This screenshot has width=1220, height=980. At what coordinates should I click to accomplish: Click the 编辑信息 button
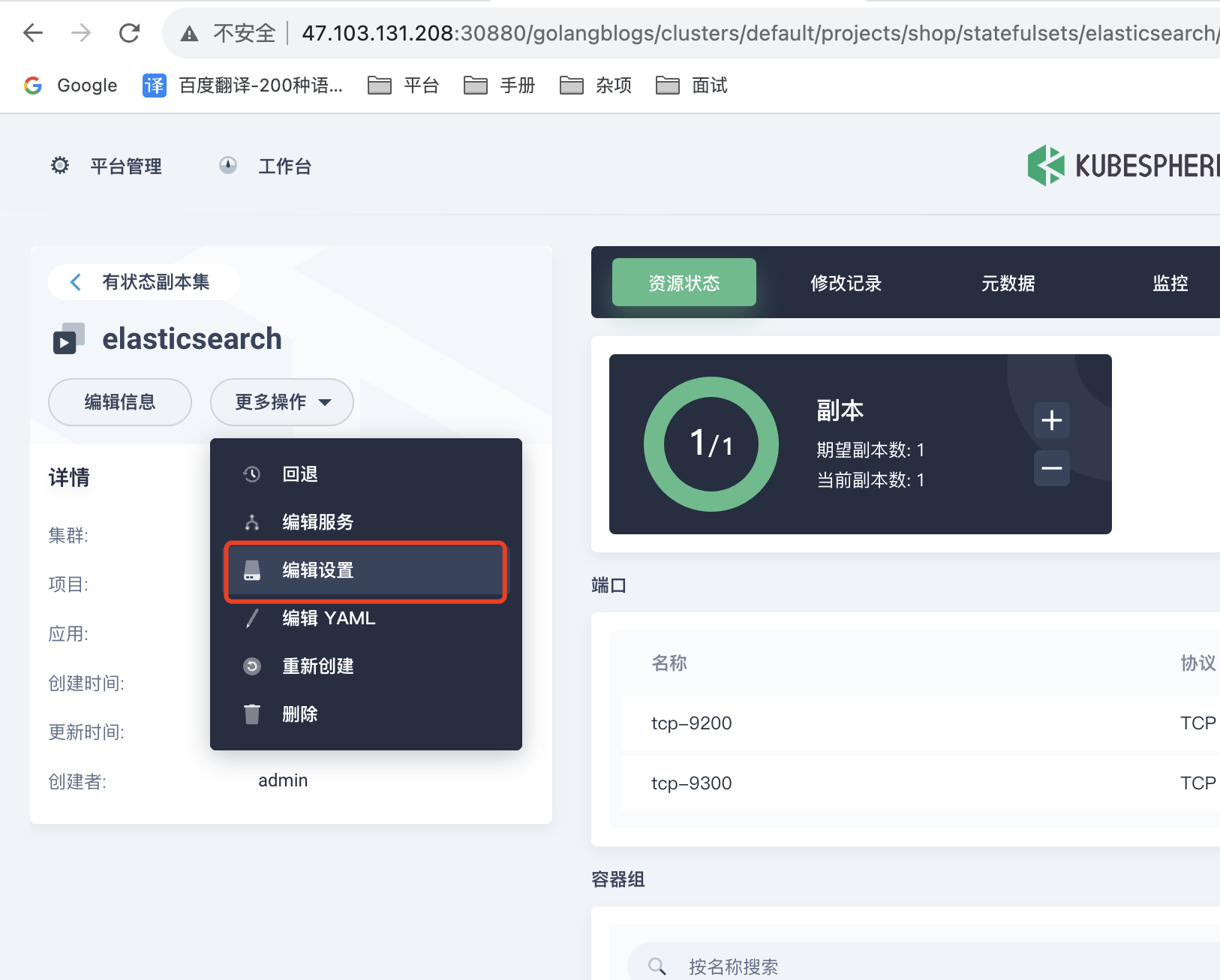coord(120,402)
